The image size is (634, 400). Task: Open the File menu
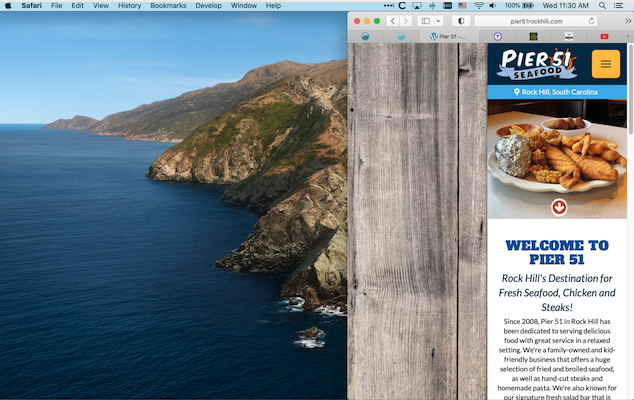[57, 6]
